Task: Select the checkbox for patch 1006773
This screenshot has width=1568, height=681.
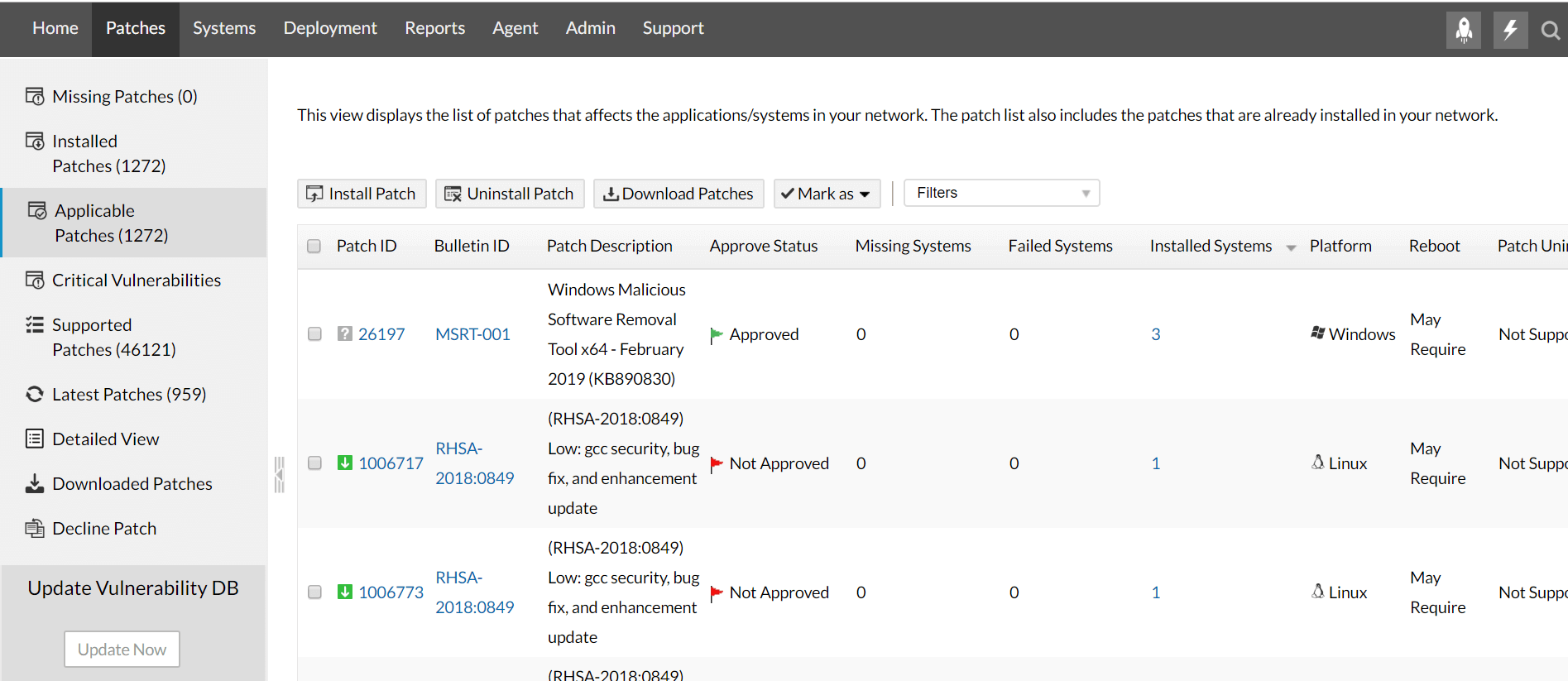Action: 314,592
